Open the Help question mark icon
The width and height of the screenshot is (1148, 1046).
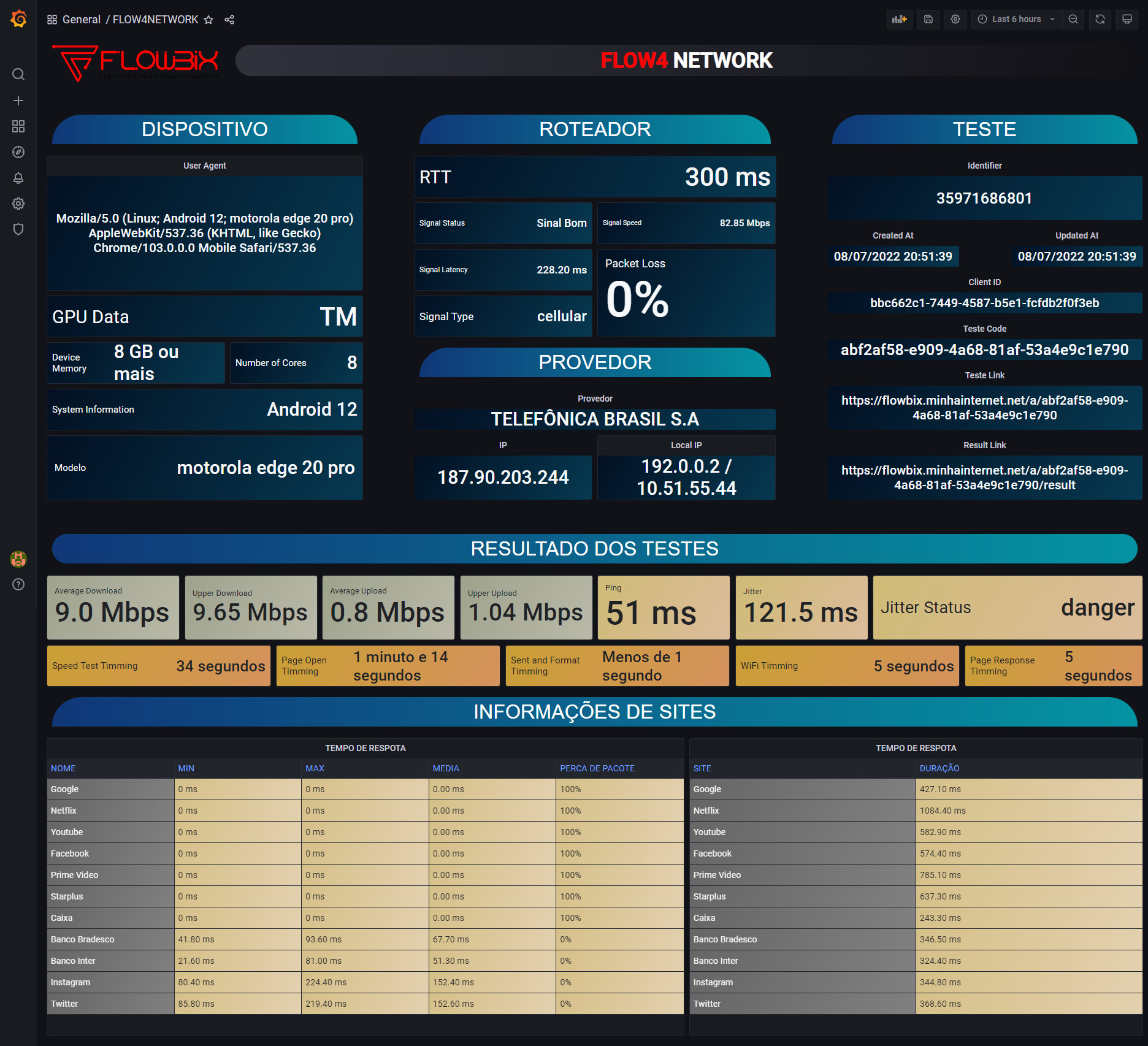pyautogui.click(x=18, y=584)
